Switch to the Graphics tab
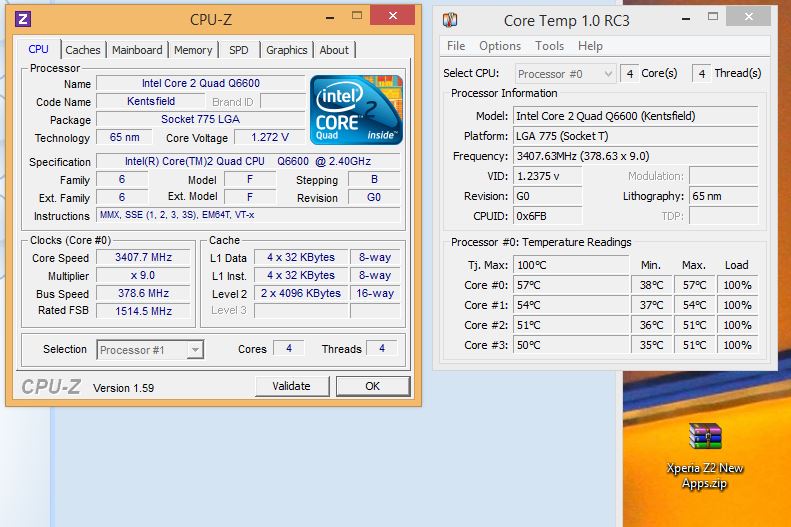This screenshot has height=527, width=791. [x=287, y=50]
